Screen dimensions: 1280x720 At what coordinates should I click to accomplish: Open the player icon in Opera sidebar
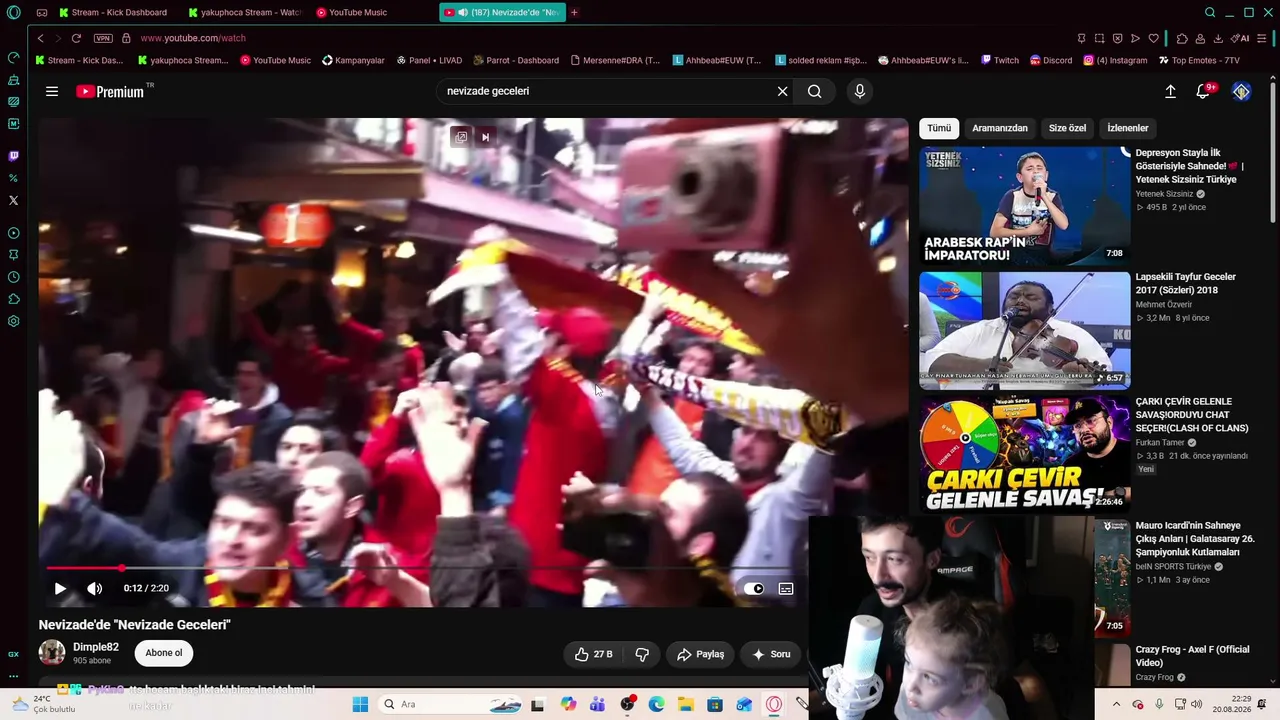point(13,233)
